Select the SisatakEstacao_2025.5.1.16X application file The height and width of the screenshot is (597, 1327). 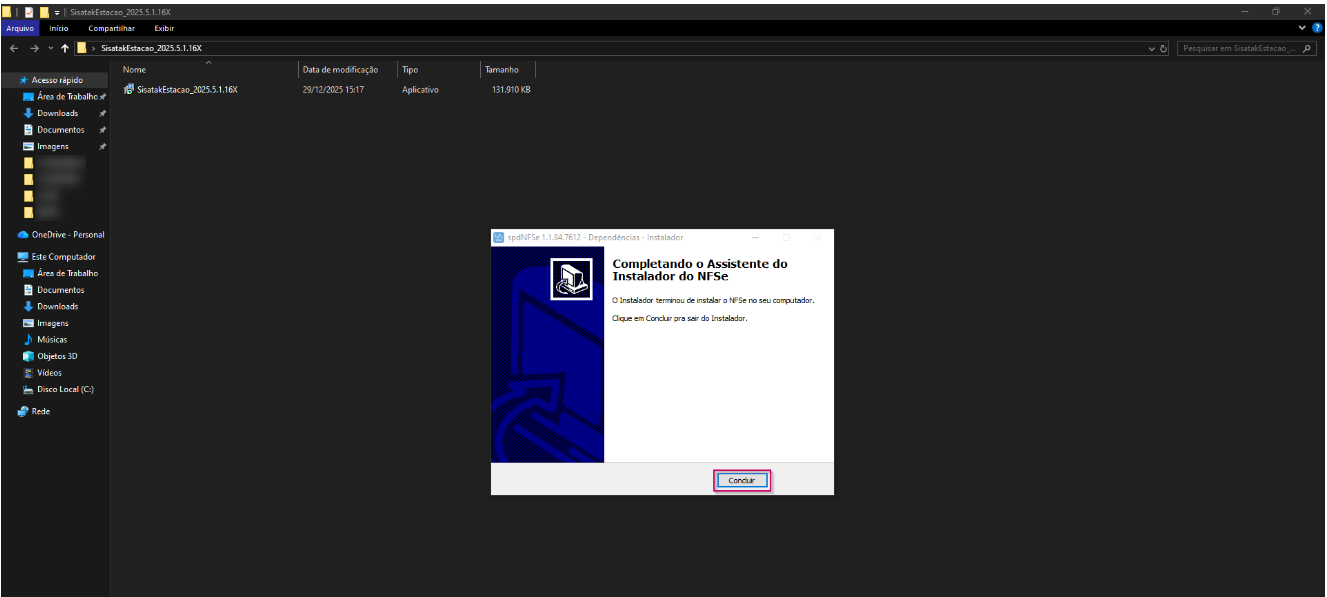[180, 89]
